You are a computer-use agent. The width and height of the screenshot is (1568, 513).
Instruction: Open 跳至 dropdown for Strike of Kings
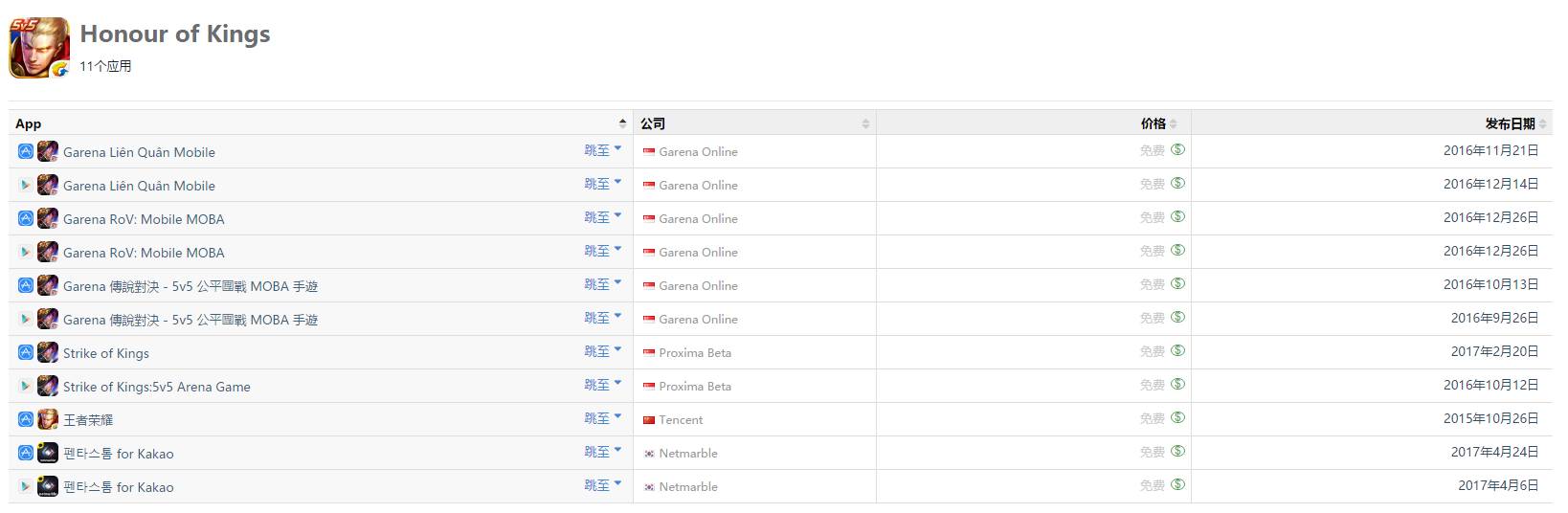(603, 351)
